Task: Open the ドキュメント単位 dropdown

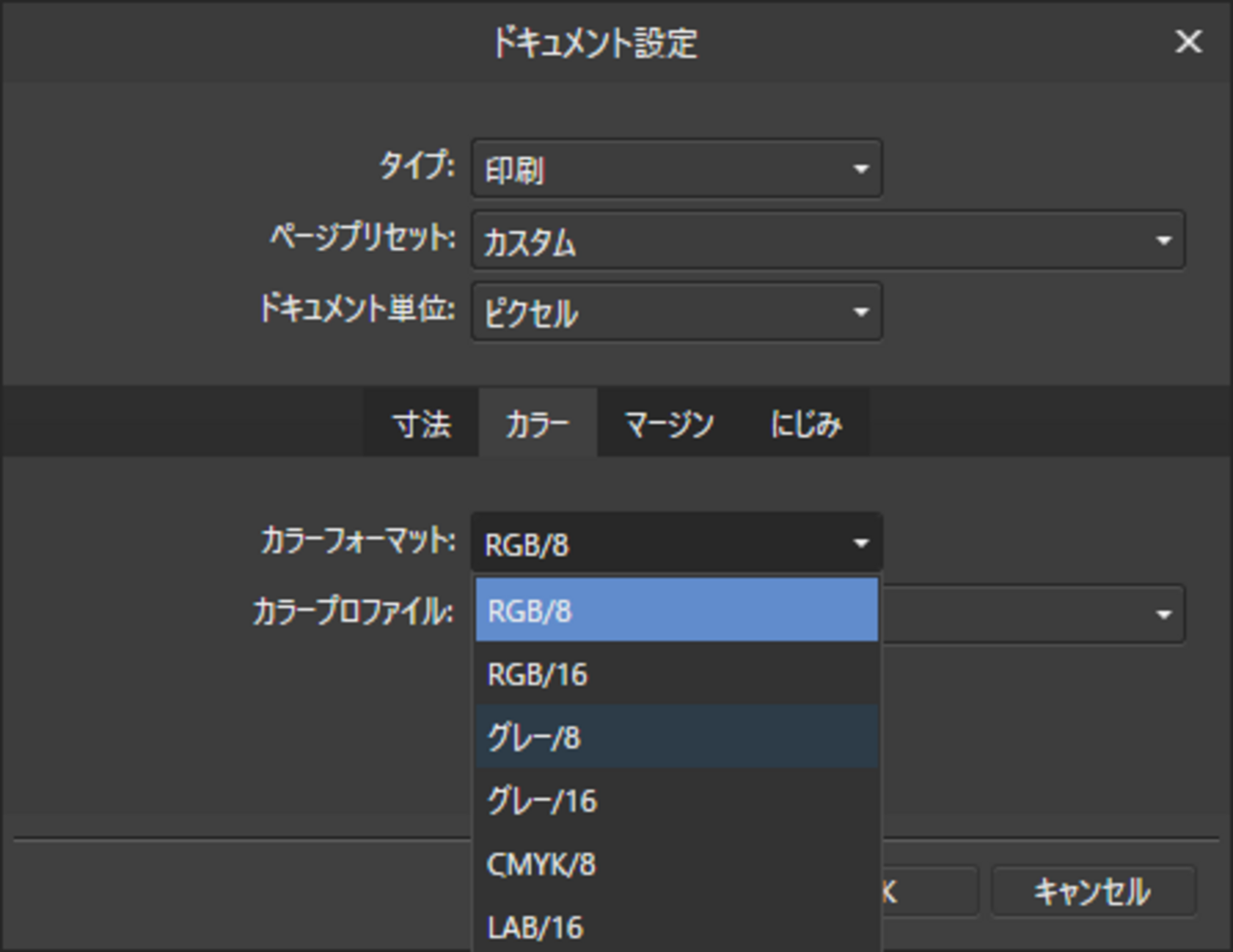Action: [x=675, y=312]
